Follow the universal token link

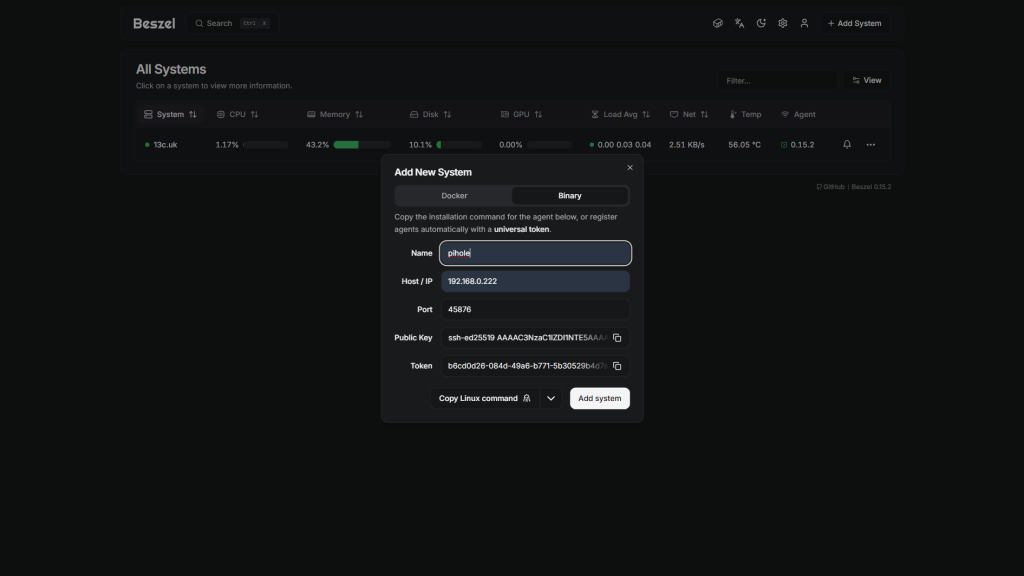click(521, 230)
